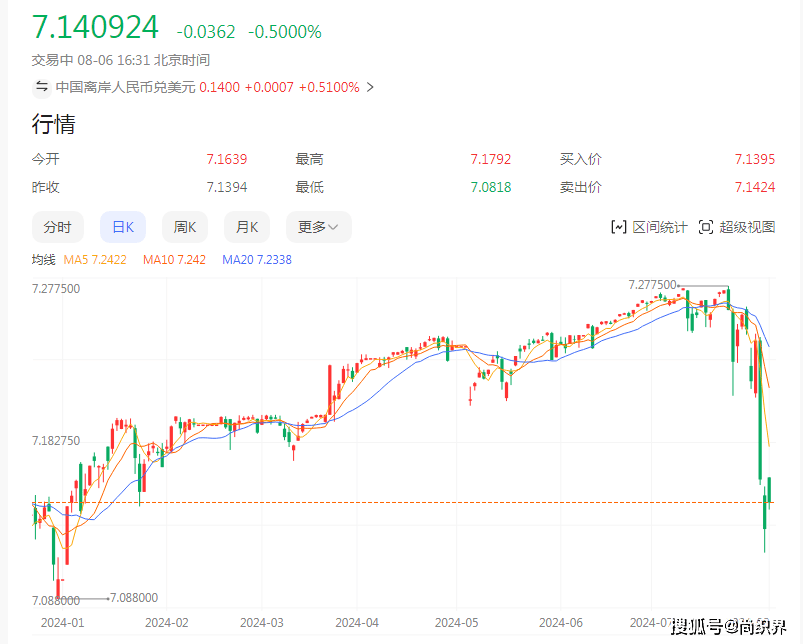This screenshot has height=644, width=803.
Task: Click the MA20 7.2338 legend
Action: pyautogui.click(x=257, y=260)
